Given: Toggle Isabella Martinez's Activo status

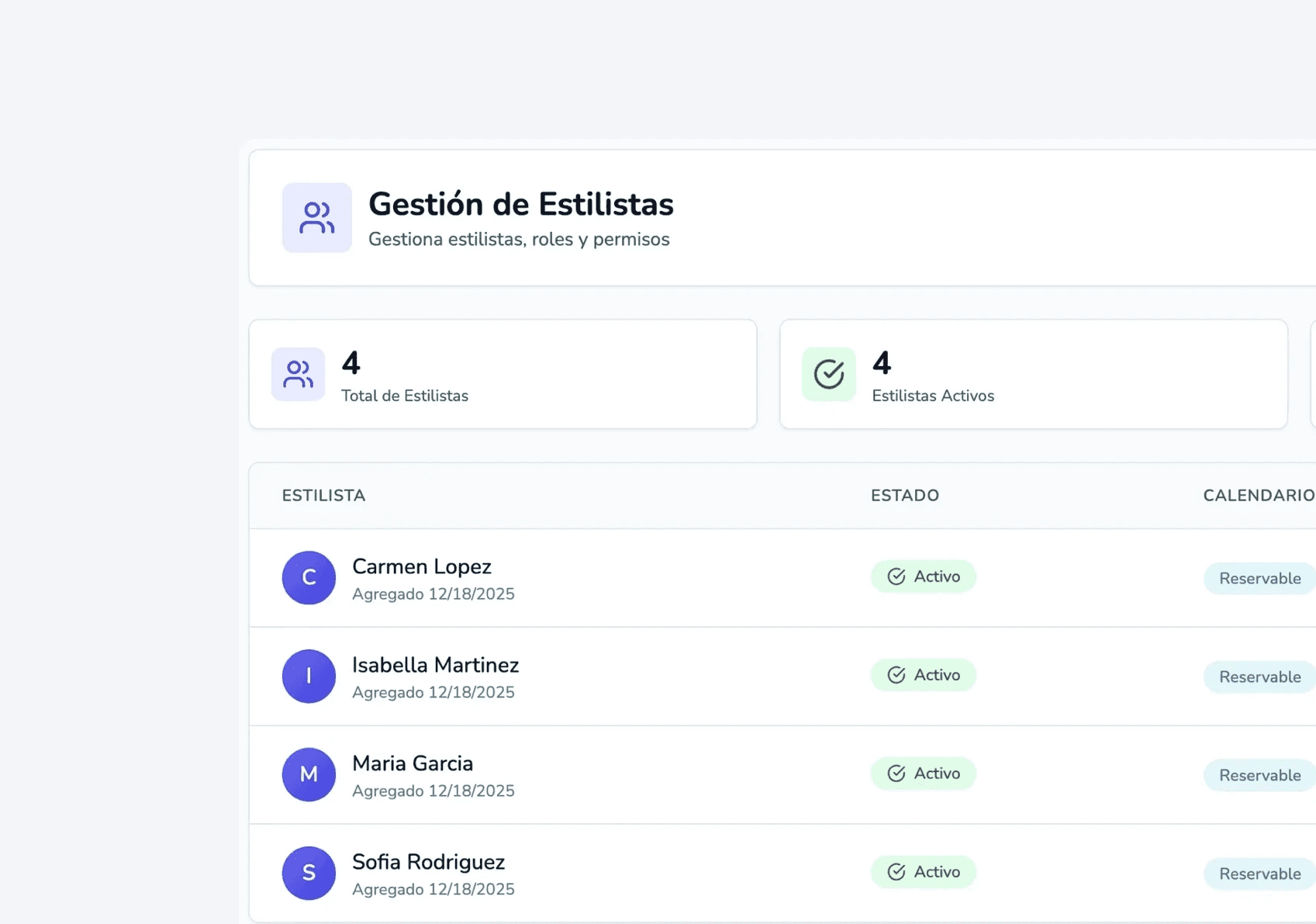Looking at the screenshot, I should [x=923, y=675].
